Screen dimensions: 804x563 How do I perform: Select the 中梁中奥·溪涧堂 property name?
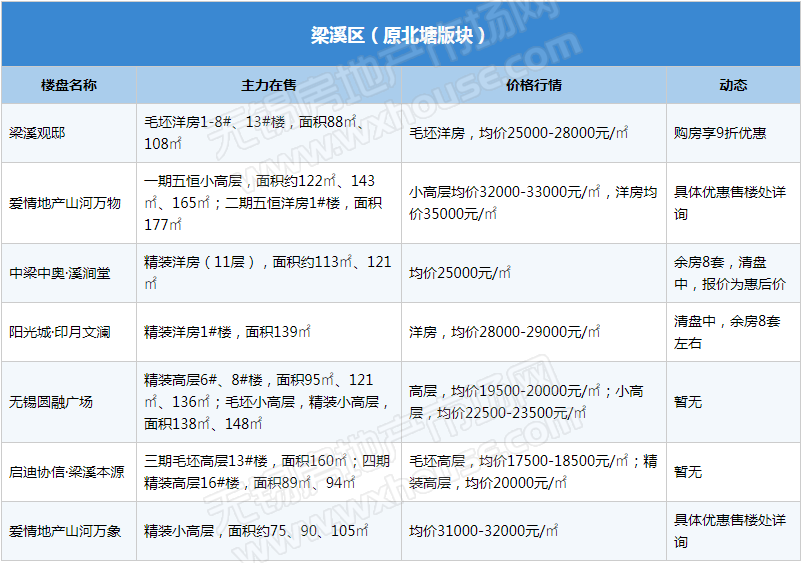click(x=59, y=273)
